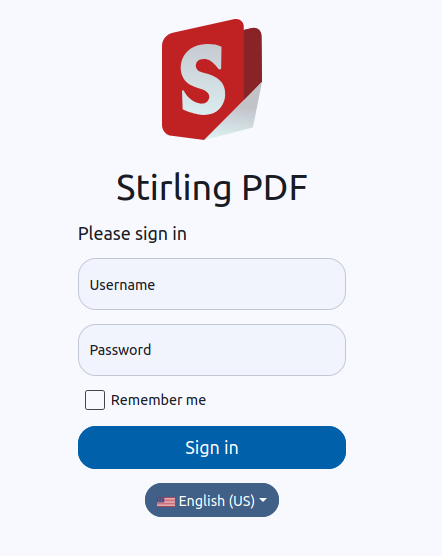Submit login with the blue Sign in button

pos(212,447)
